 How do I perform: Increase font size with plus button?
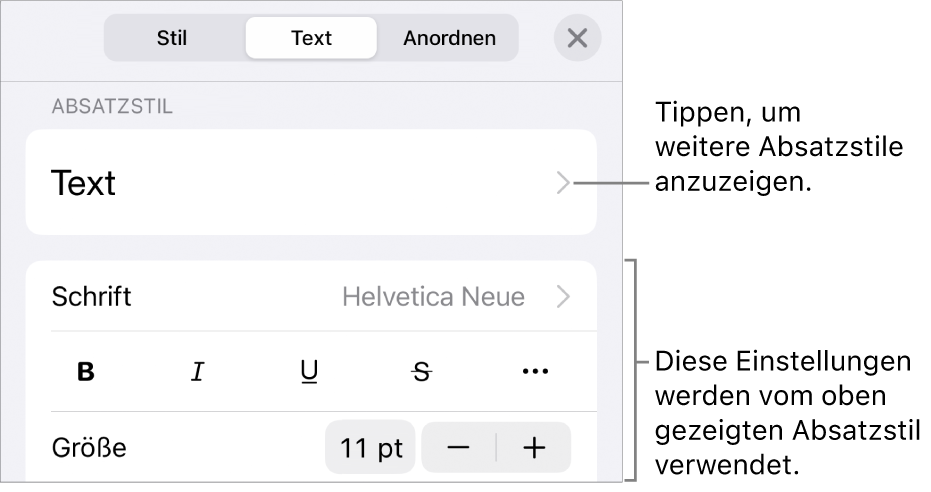tap(534, 448)
